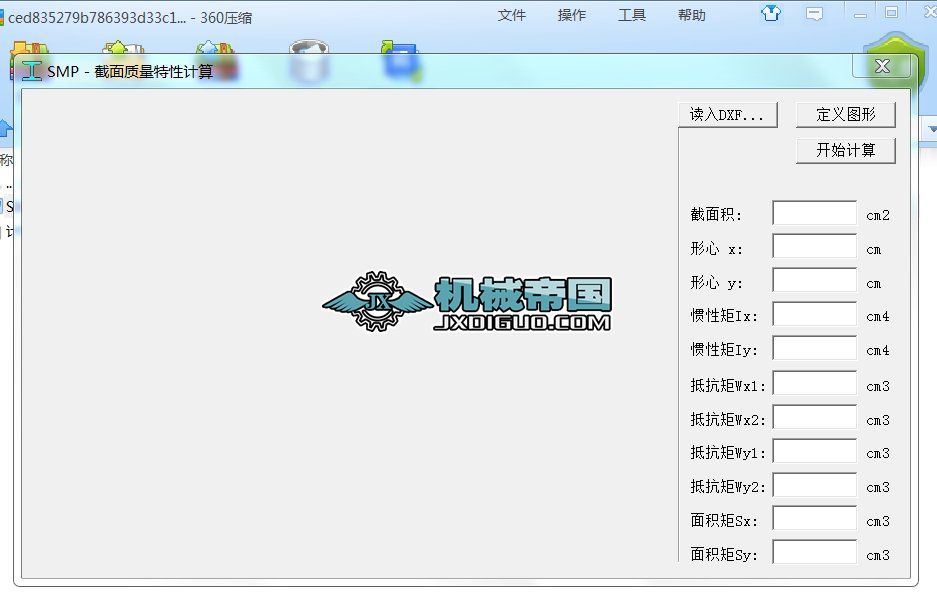
Task: Click the 惯性矩Ix input field
Action: [814, 316]
